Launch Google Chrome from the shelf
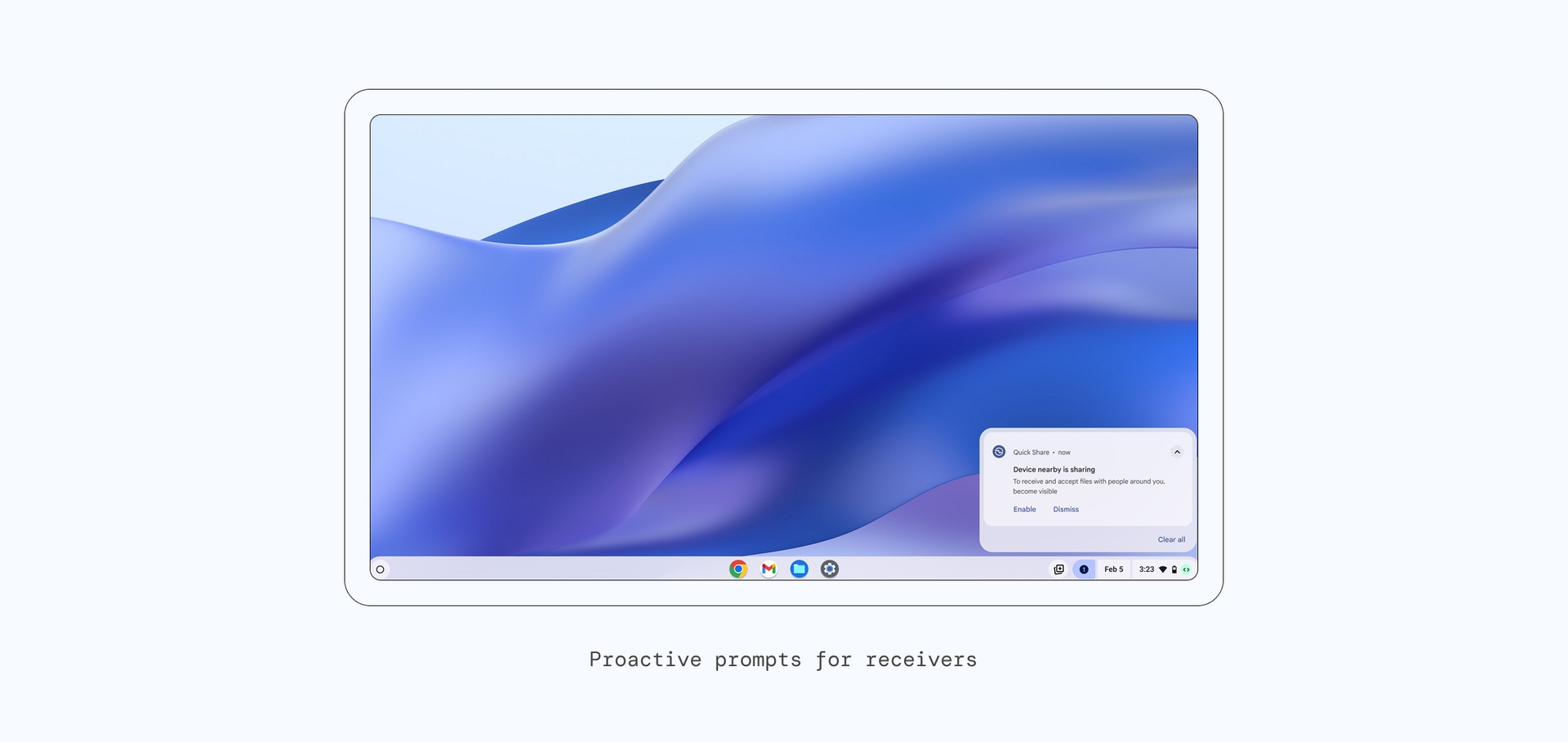The width and height of the screenshot is (1568, 742). (x=738, y=570)
